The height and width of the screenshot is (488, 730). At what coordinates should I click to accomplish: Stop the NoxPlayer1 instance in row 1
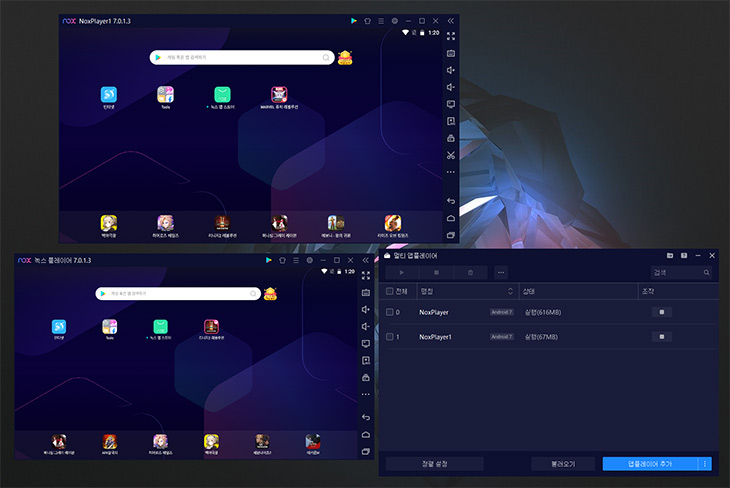point(662,337)
